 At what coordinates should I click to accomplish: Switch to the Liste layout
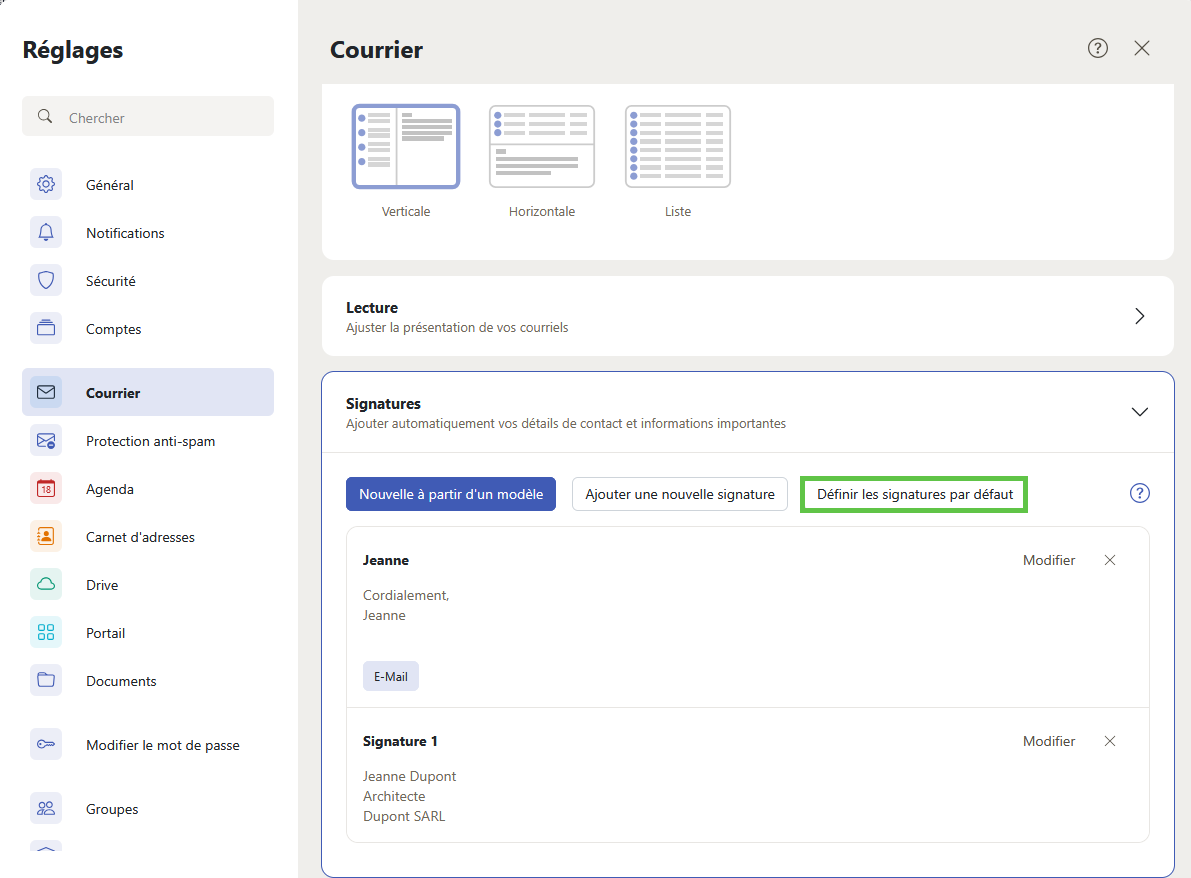(678, 146)
